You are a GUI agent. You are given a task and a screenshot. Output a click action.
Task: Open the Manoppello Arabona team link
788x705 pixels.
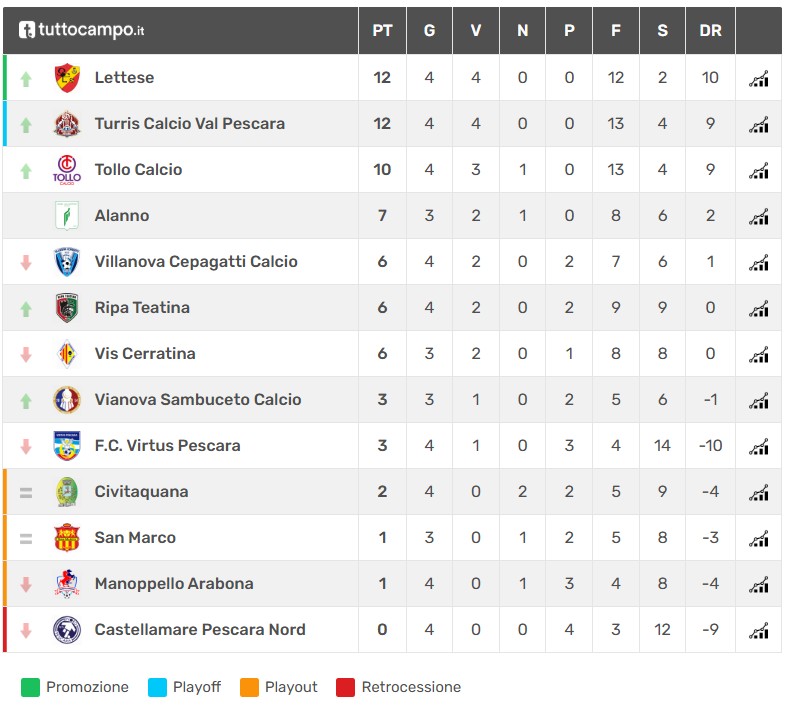(x=174, y=584)
